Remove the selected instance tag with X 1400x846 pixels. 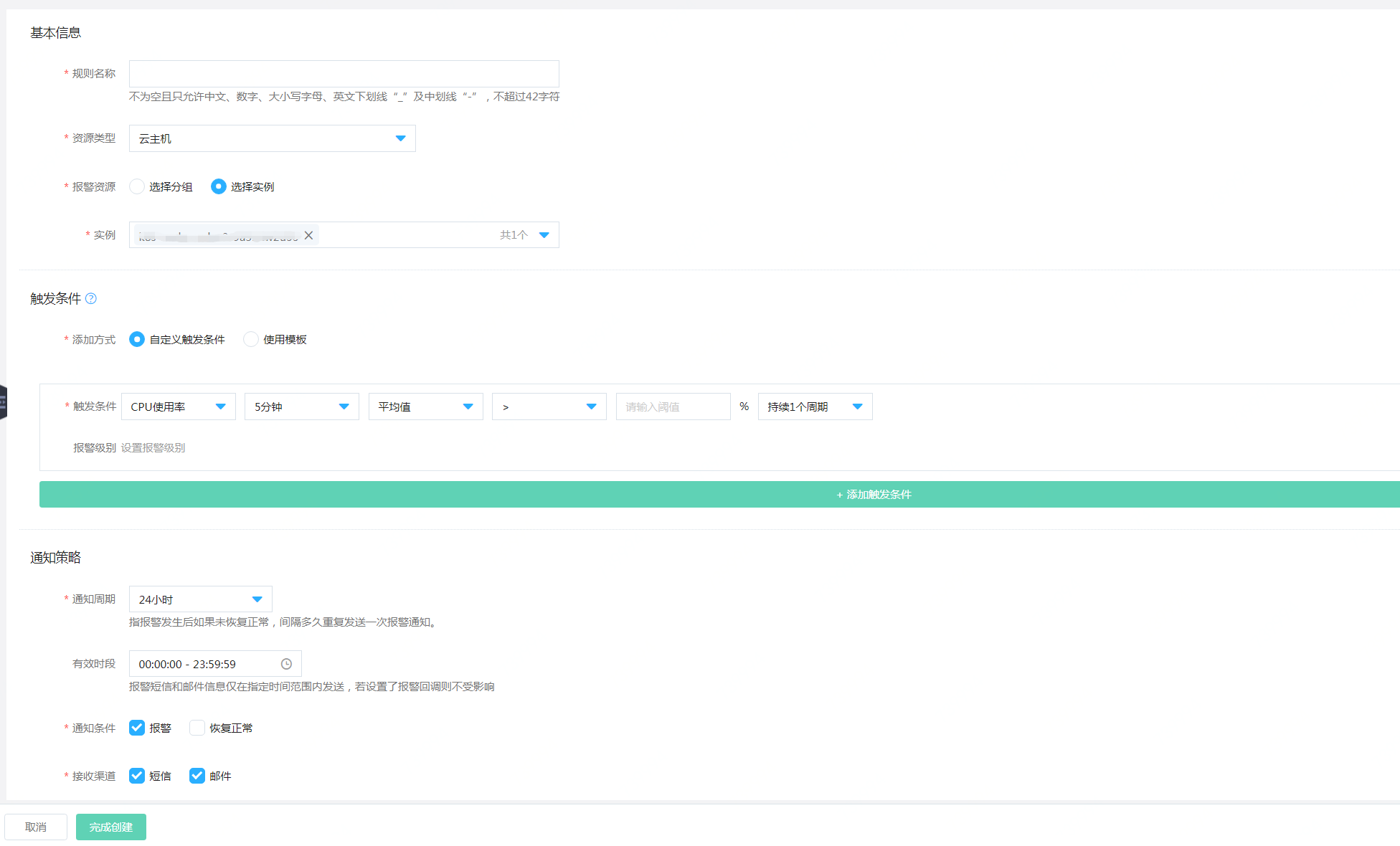(x=308, y=235)
